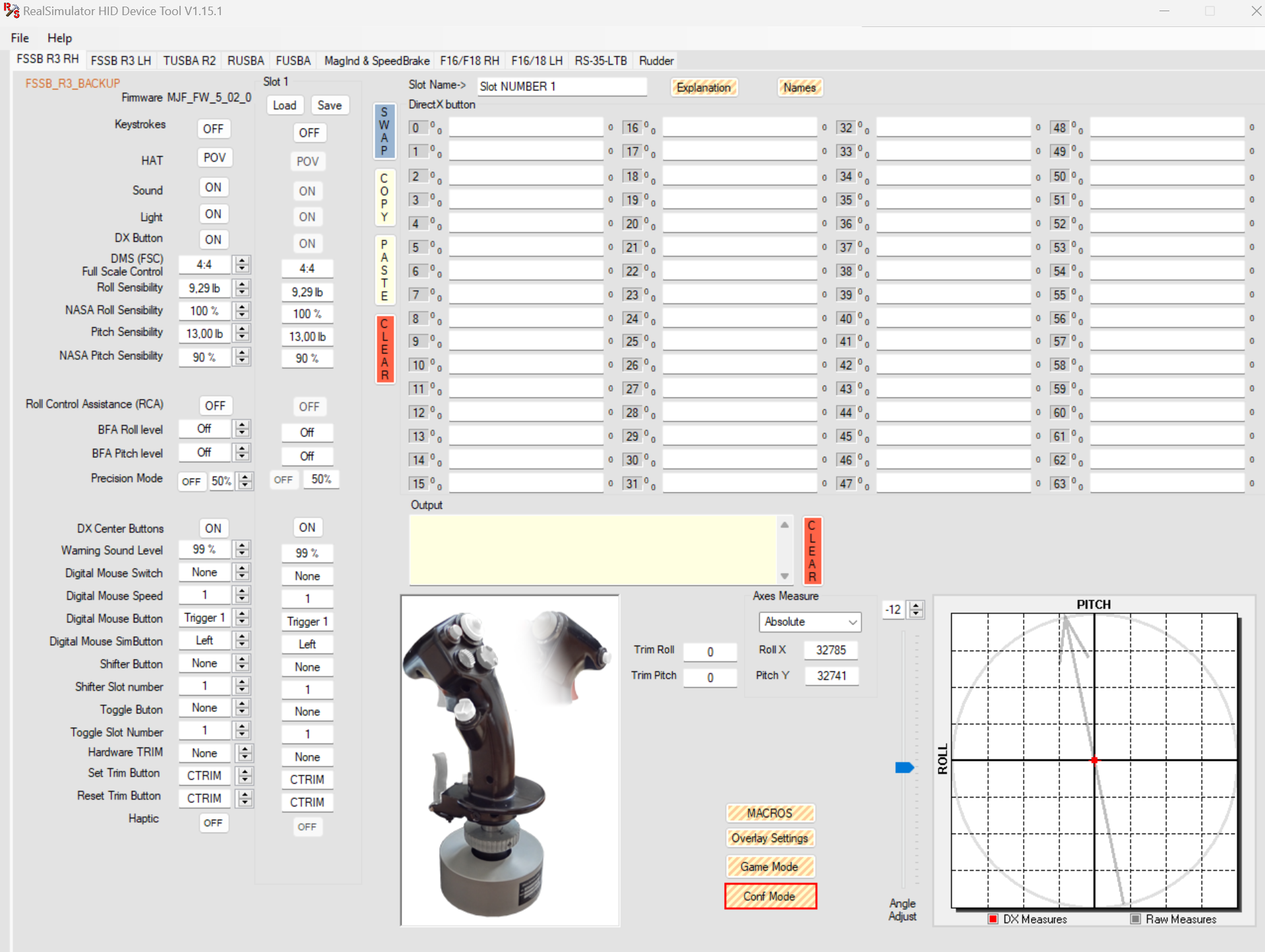This screenshot has width=1265, height=952.
Task: Click the vertical PASTE button
Action: (384, 270)
